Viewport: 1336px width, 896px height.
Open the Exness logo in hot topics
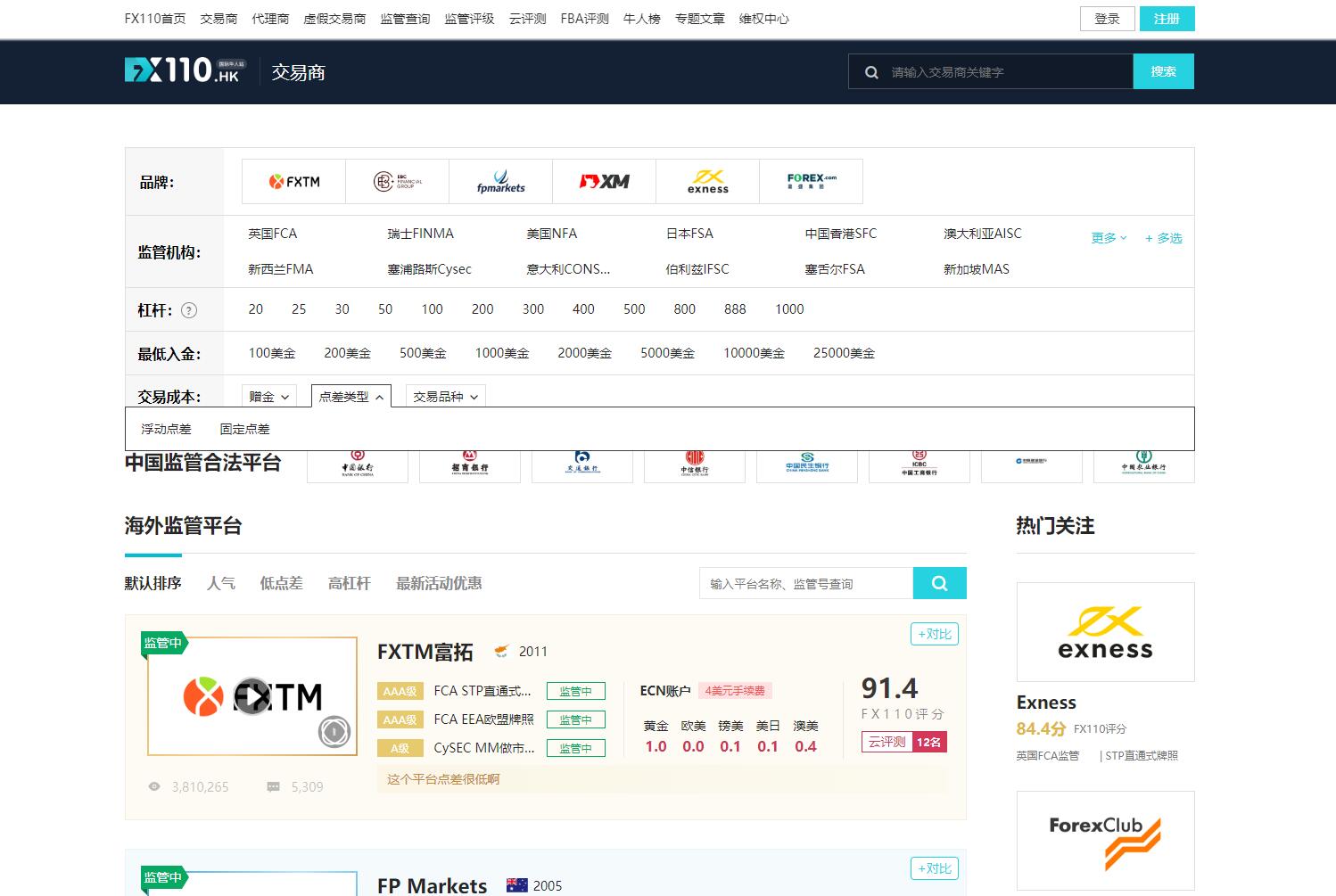pos(1105,631)
